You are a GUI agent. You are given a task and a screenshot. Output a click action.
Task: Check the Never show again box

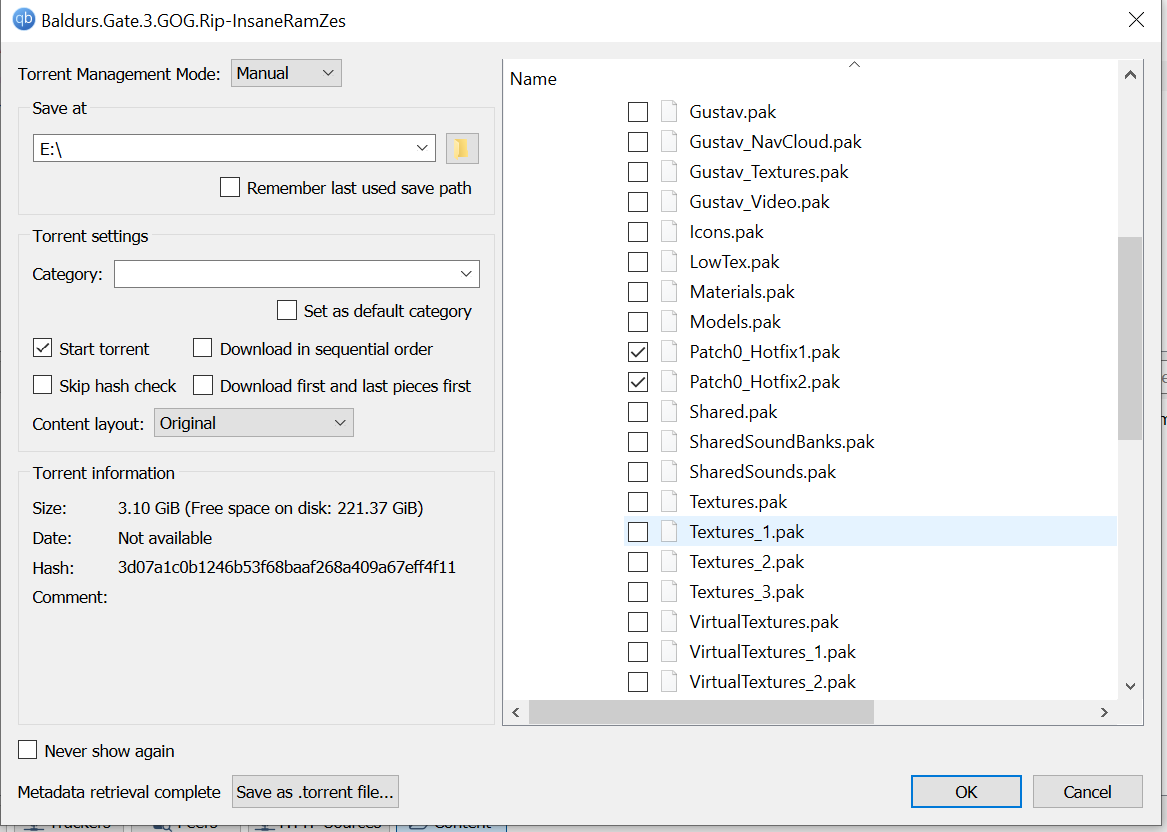click(28, 749)
